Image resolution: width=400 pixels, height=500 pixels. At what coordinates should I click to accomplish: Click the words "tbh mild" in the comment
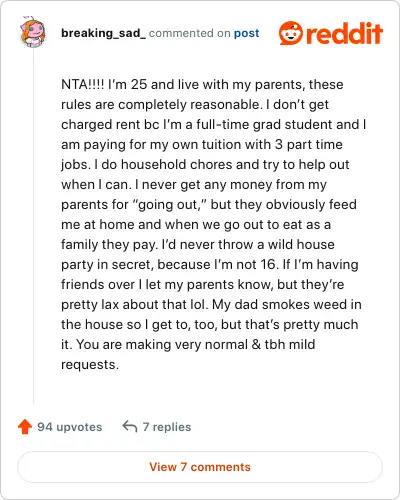pos(290,344)
